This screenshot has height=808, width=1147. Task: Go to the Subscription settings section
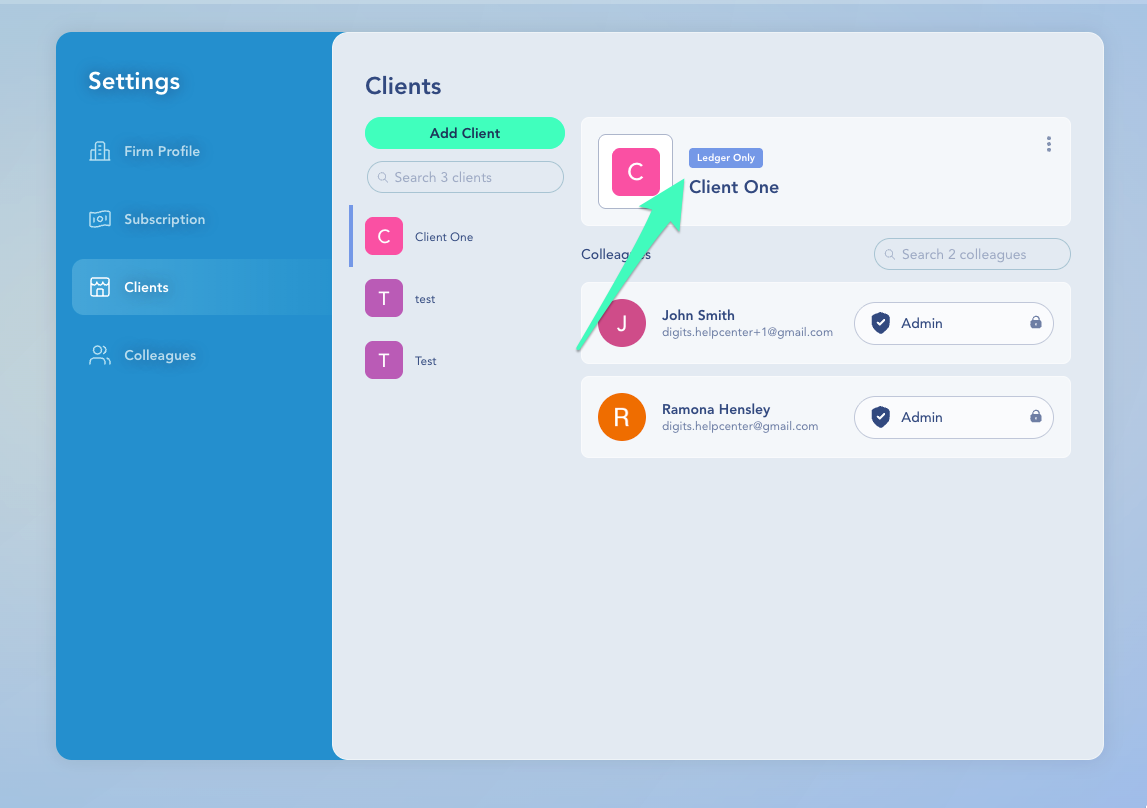(164, 219)
